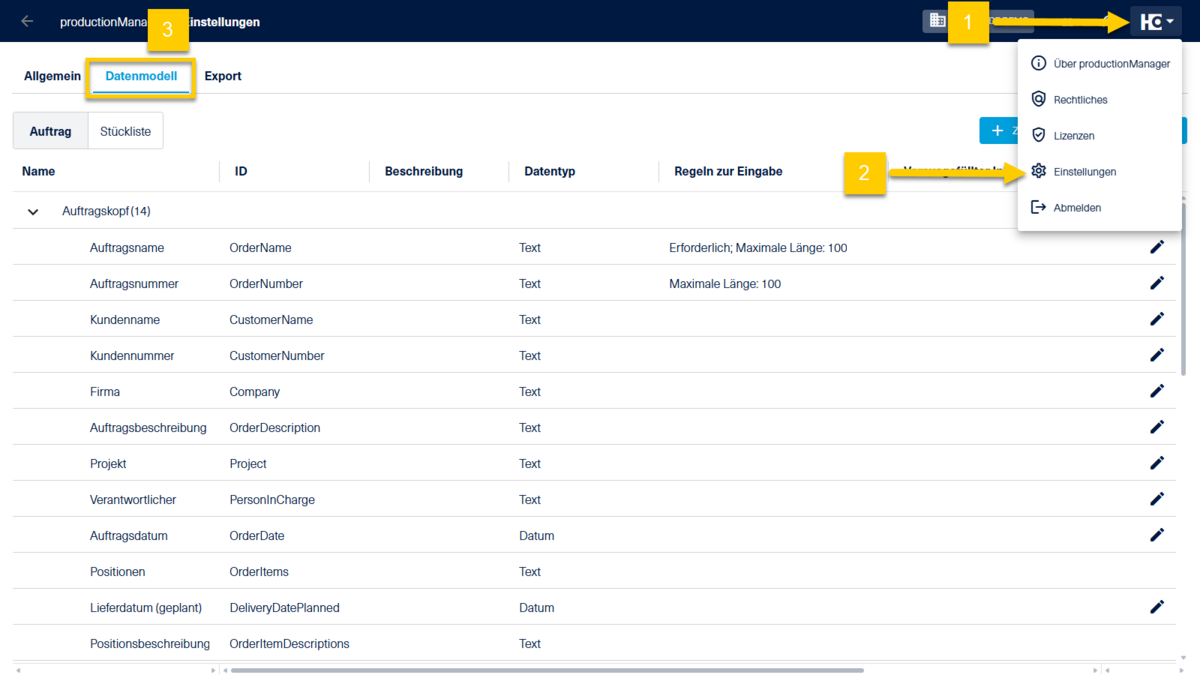Open the user profile dropdown menu
The height and width of the screenshot is (675, 1200).
[x=1156, y=21]
